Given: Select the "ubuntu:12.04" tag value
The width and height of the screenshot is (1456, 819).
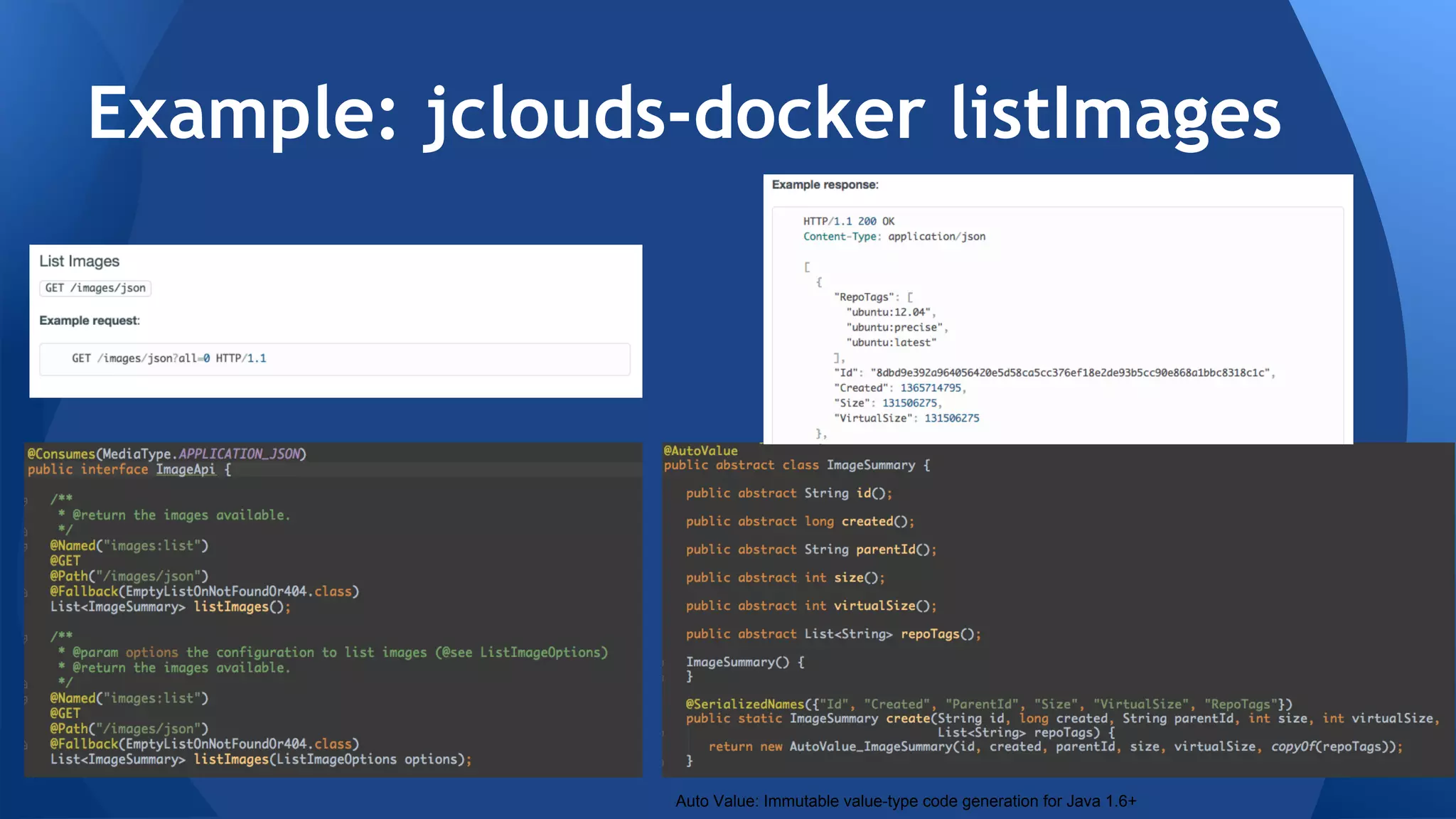Looking at the screenshot, I should (891, 312).
